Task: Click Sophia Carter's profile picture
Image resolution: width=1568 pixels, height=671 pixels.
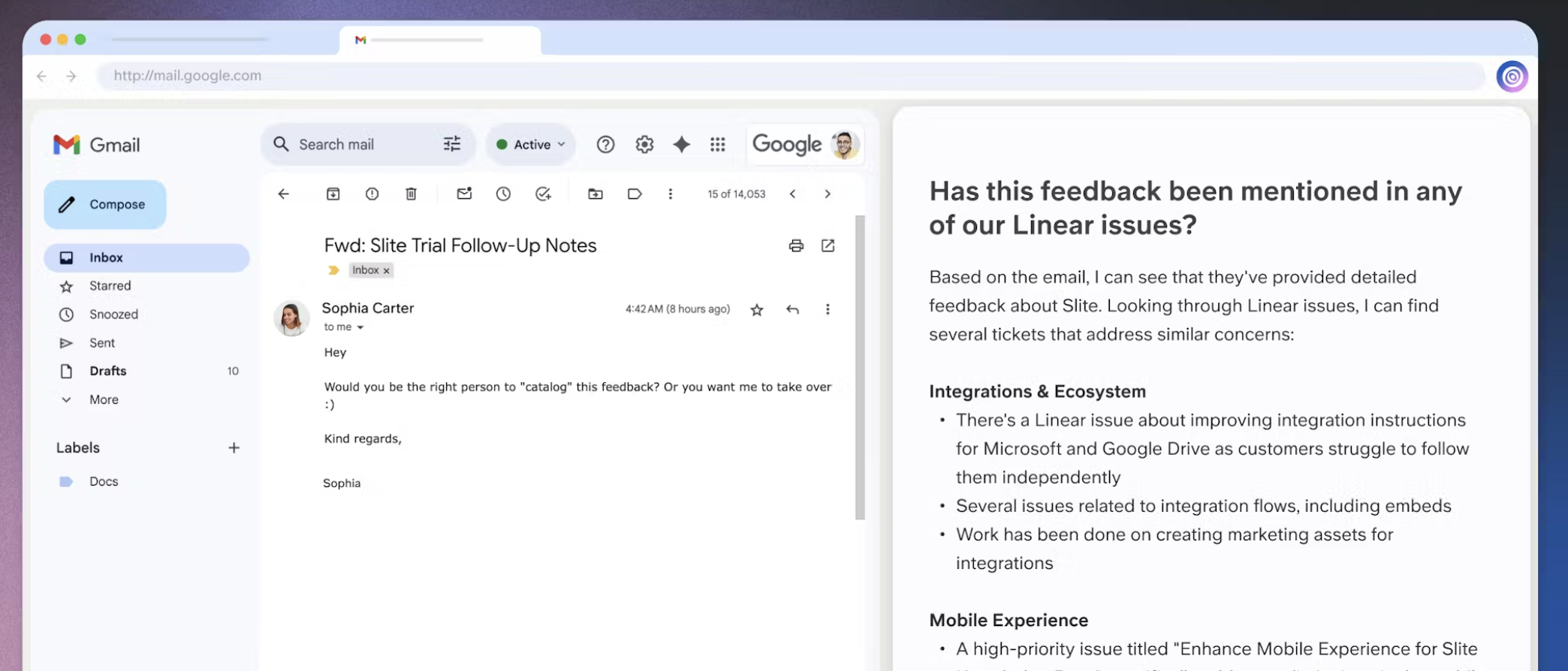Action: point(291,318)
